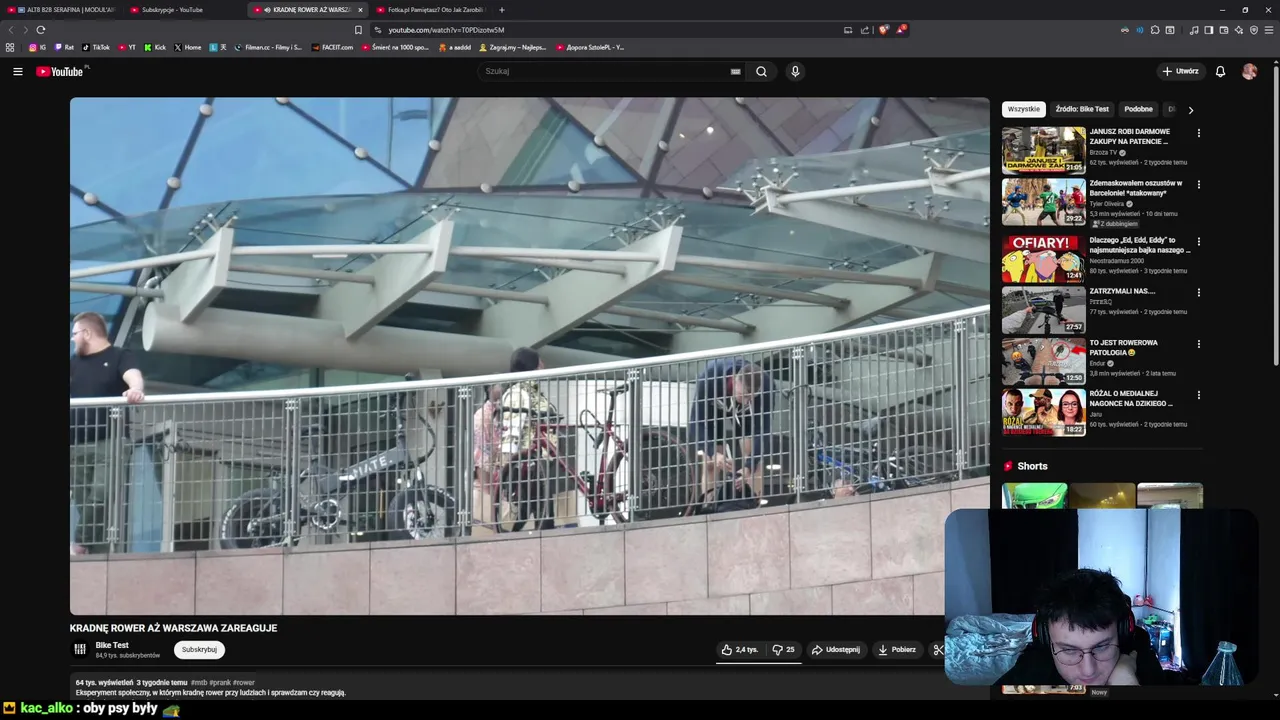The image size is (1280, 720).
Task: Open more options for JANUSZ ROBI DARMOWE video
Action: (x=1198, y=133)
